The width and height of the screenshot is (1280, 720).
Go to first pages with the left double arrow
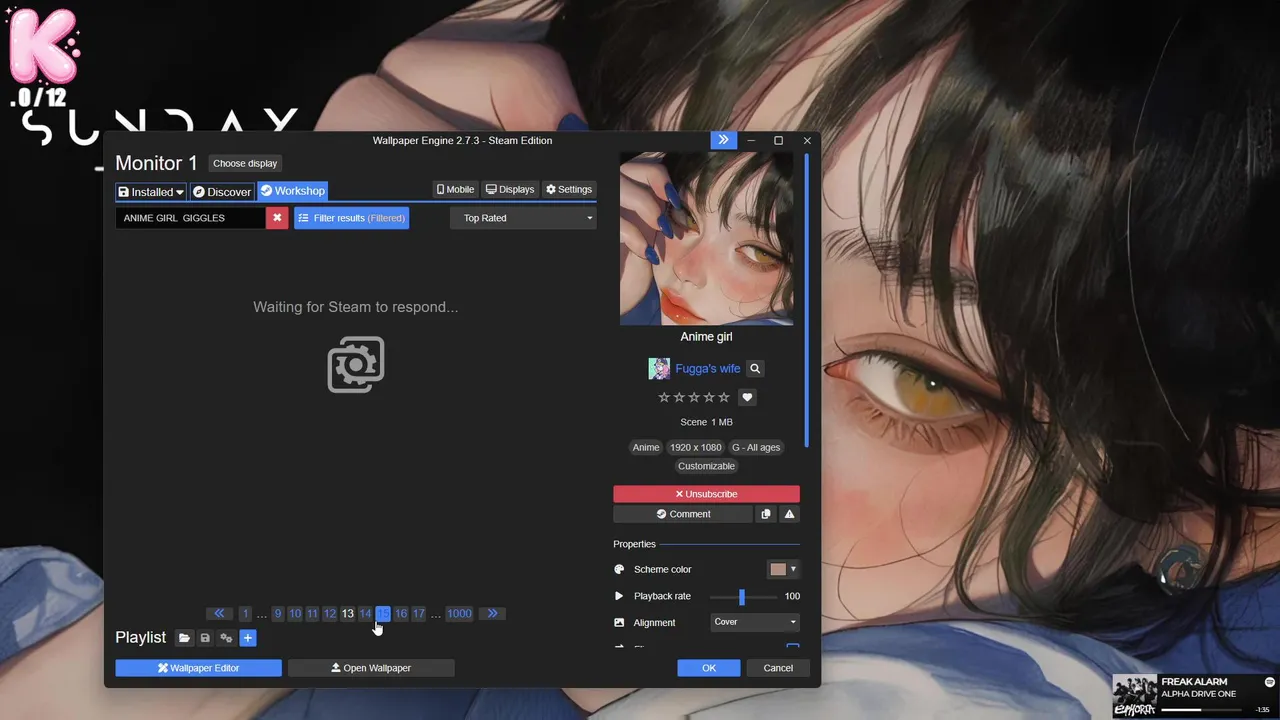click(219, 613)
